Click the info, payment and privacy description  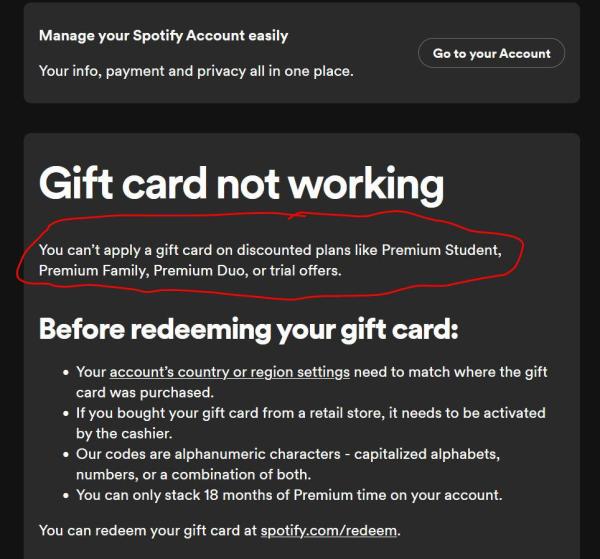196,71
